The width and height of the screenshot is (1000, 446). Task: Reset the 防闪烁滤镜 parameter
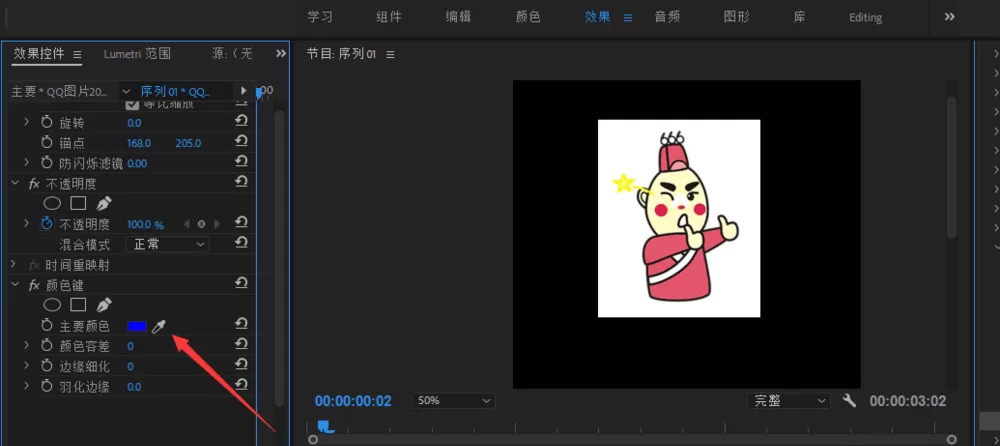(241, 162)
